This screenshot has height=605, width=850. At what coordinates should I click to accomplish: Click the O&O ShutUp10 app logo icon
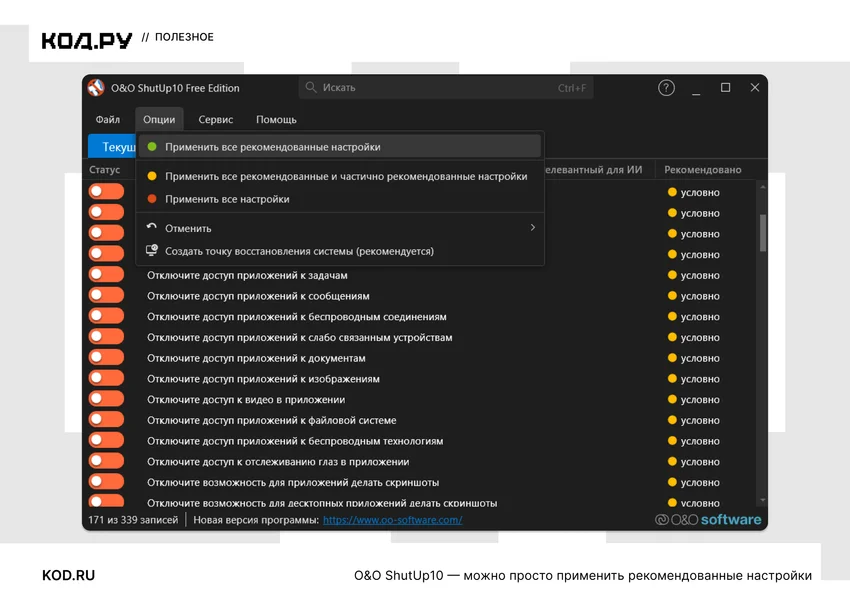(x=96, y=88)
